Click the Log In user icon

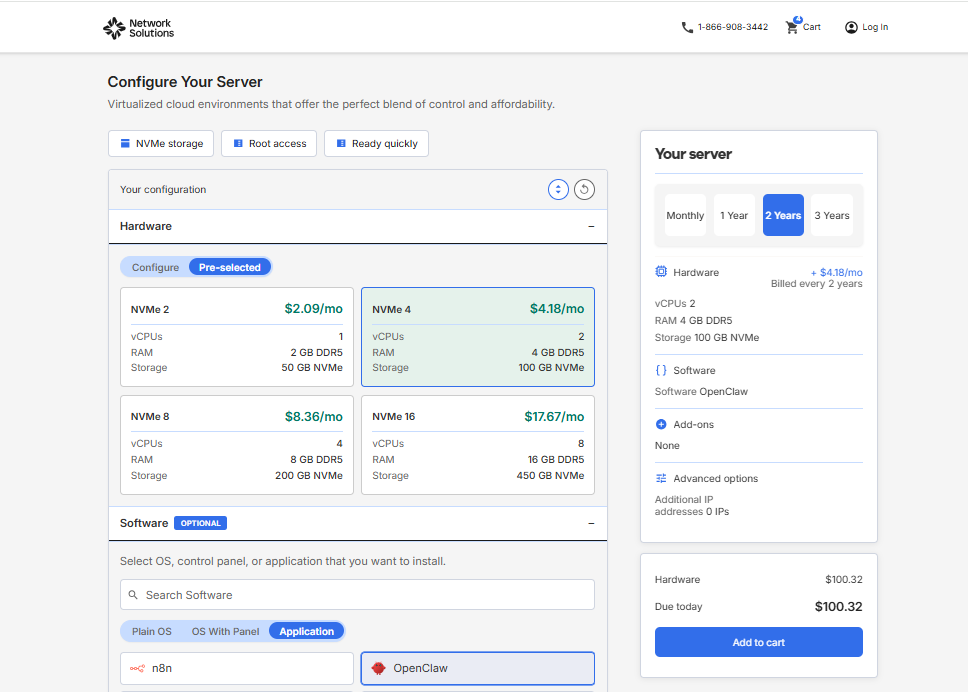point(851,27)
